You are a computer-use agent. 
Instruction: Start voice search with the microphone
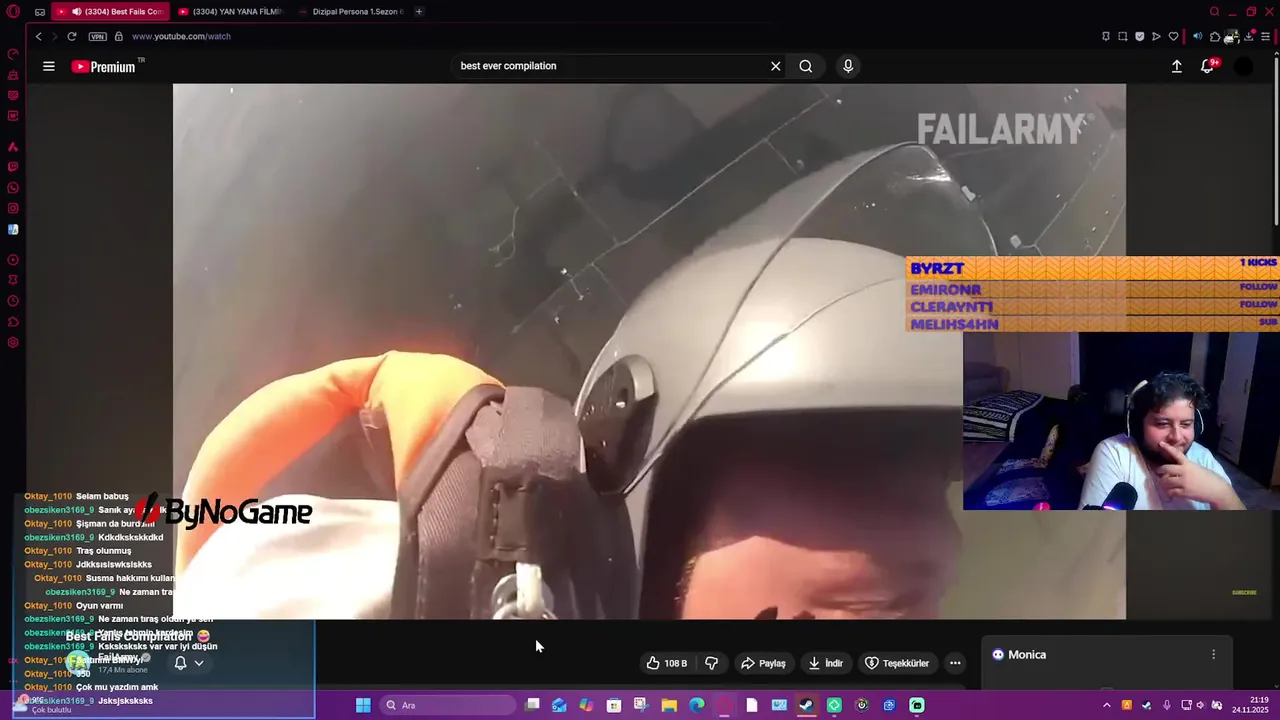tap(848, 66)
